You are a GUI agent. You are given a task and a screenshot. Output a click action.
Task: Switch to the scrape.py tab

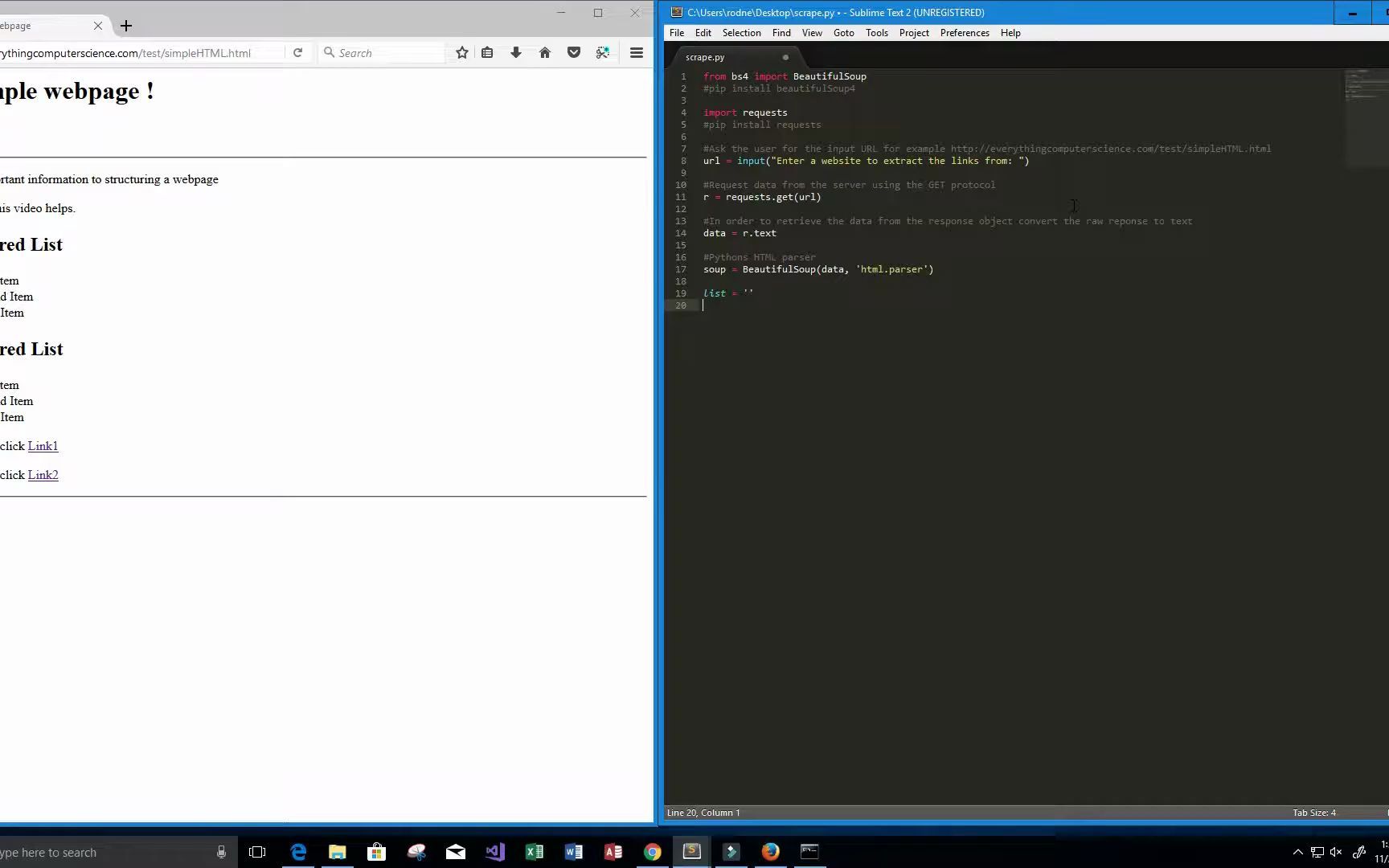coord(704,57)
